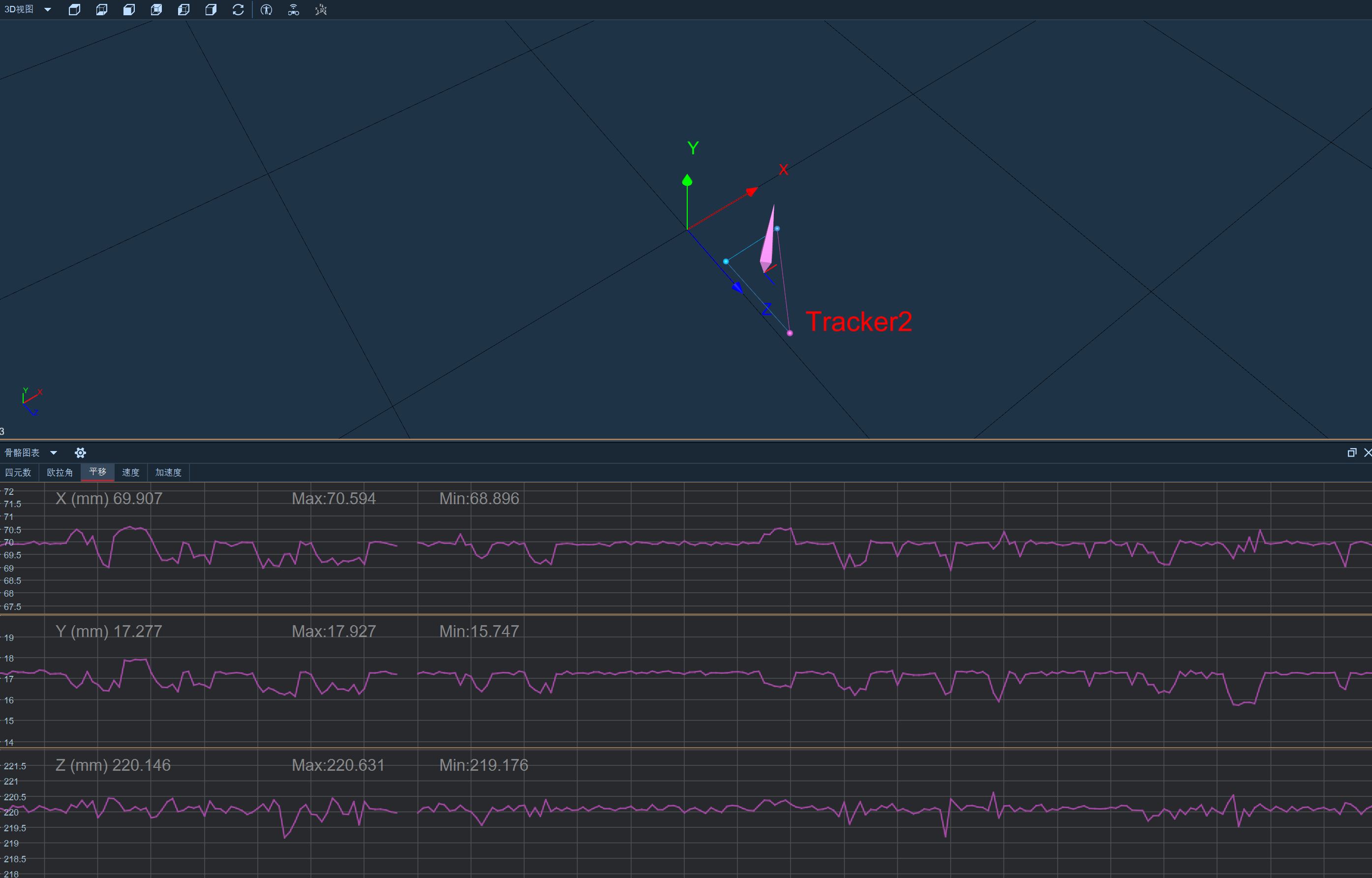Float the chart panel with the restore icon
Image resolution: width=1372 pixels, height=878 pixels.
coord(1351,453)
